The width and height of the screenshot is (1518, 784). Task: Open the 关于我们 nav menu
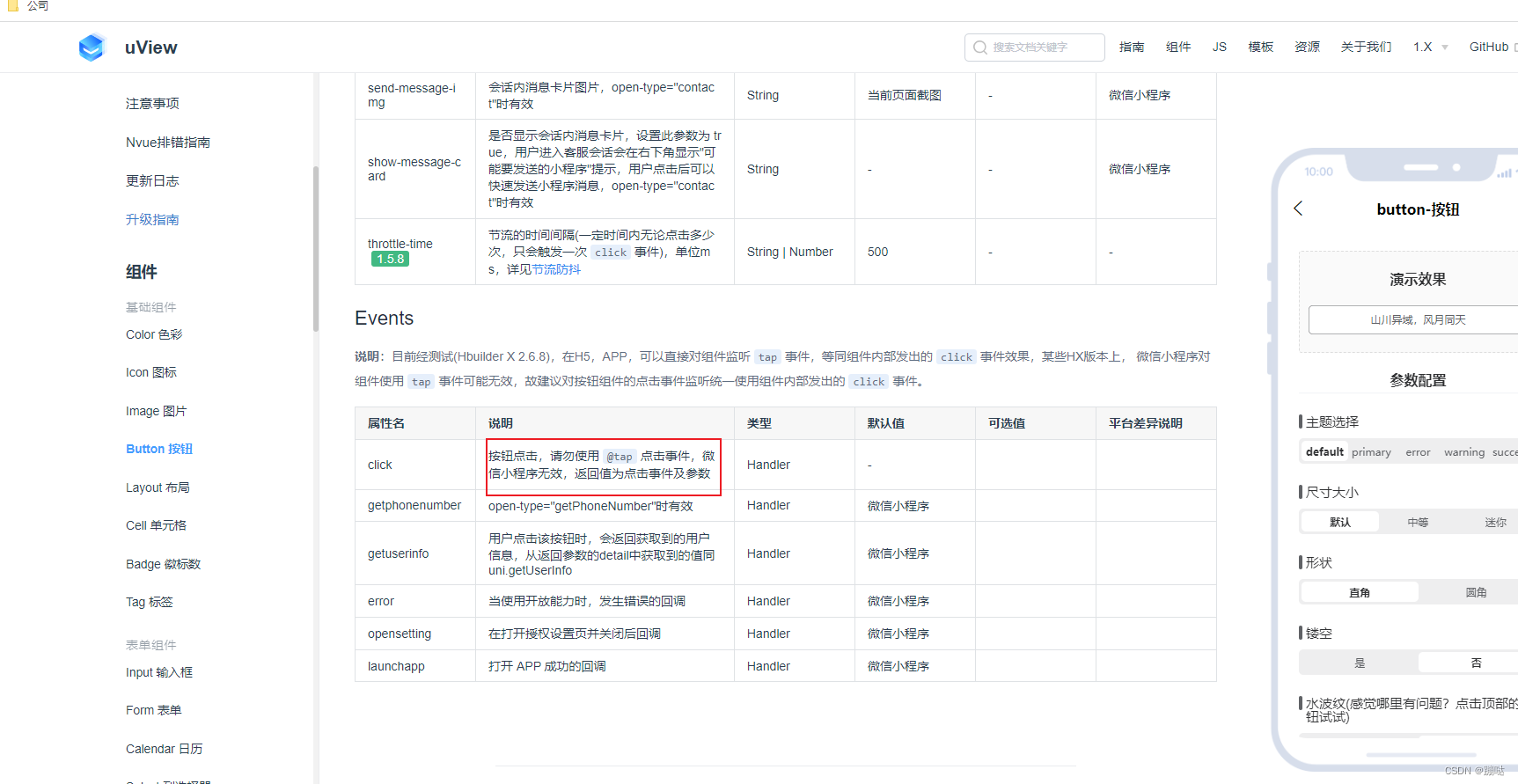point(1367,47)
